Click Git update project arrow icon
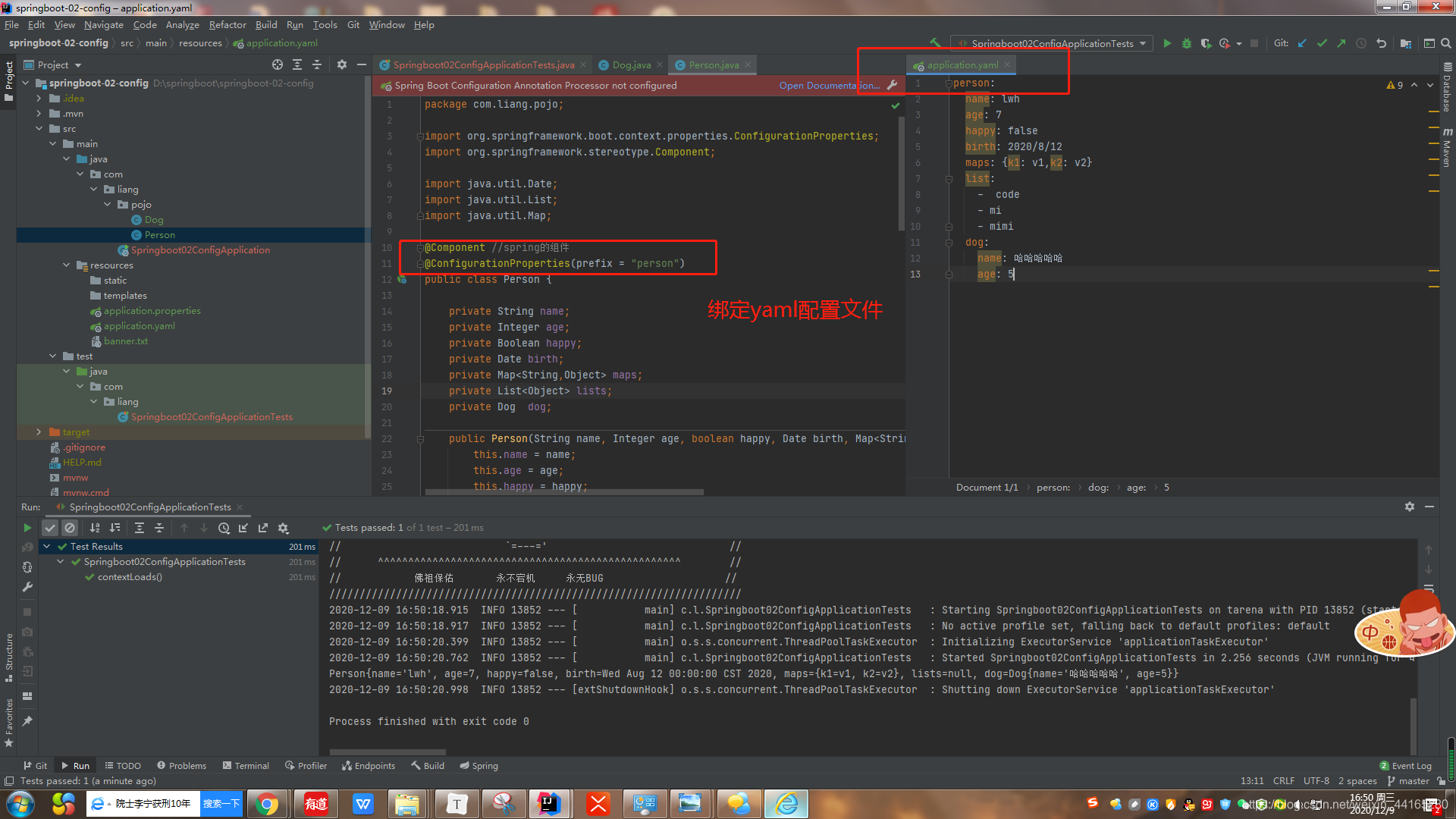 pos(1302,43)
